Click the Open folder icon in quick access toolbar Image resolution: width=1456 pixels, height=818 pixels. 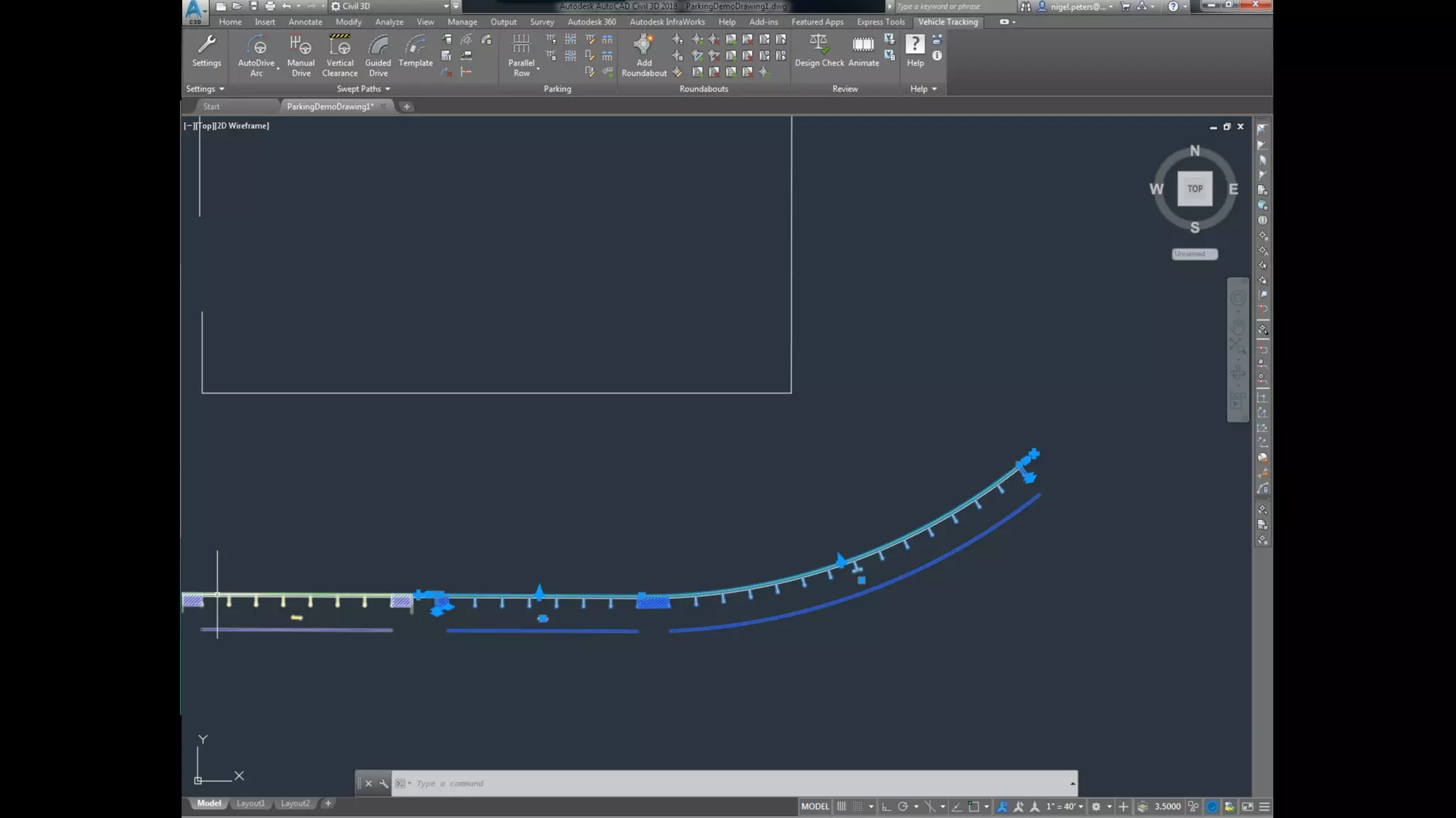point(237,6)
